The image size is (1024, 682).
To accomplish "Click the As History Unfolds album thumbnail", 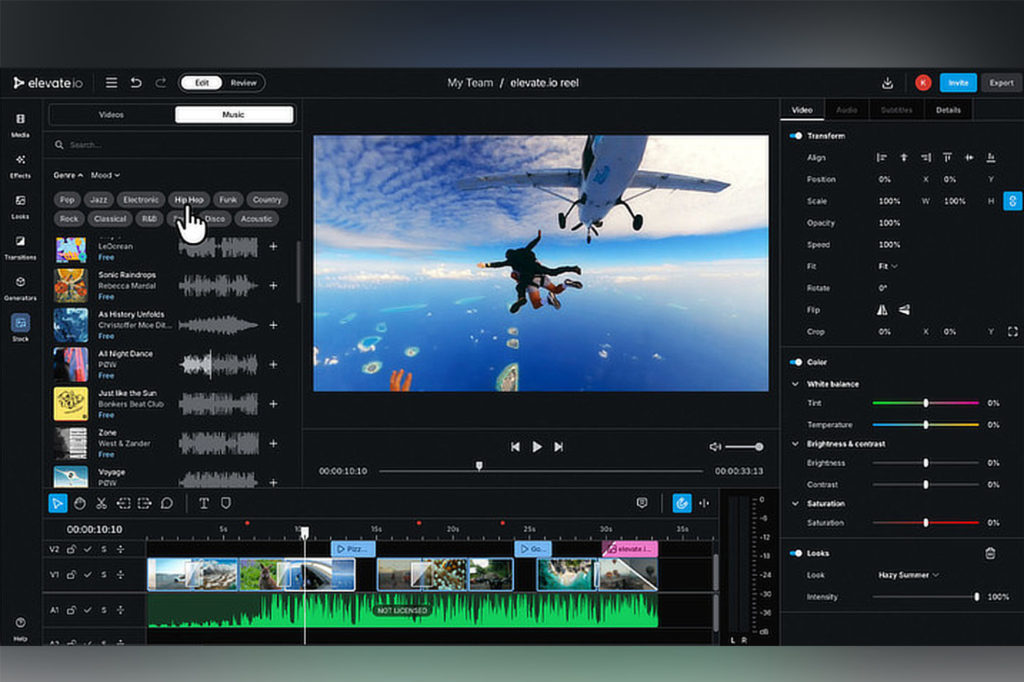I will click(71, 325).
